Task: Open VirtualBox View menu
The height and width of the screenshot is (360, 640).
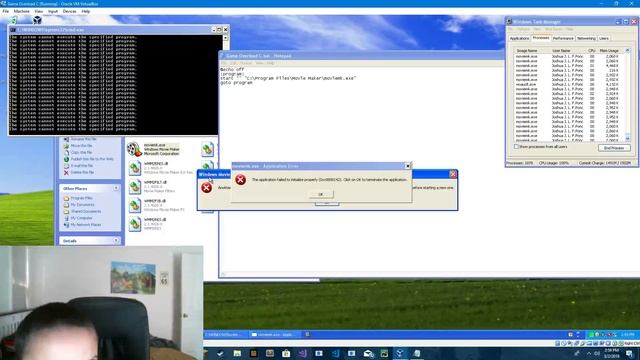Action: click(x=39, y=11)
